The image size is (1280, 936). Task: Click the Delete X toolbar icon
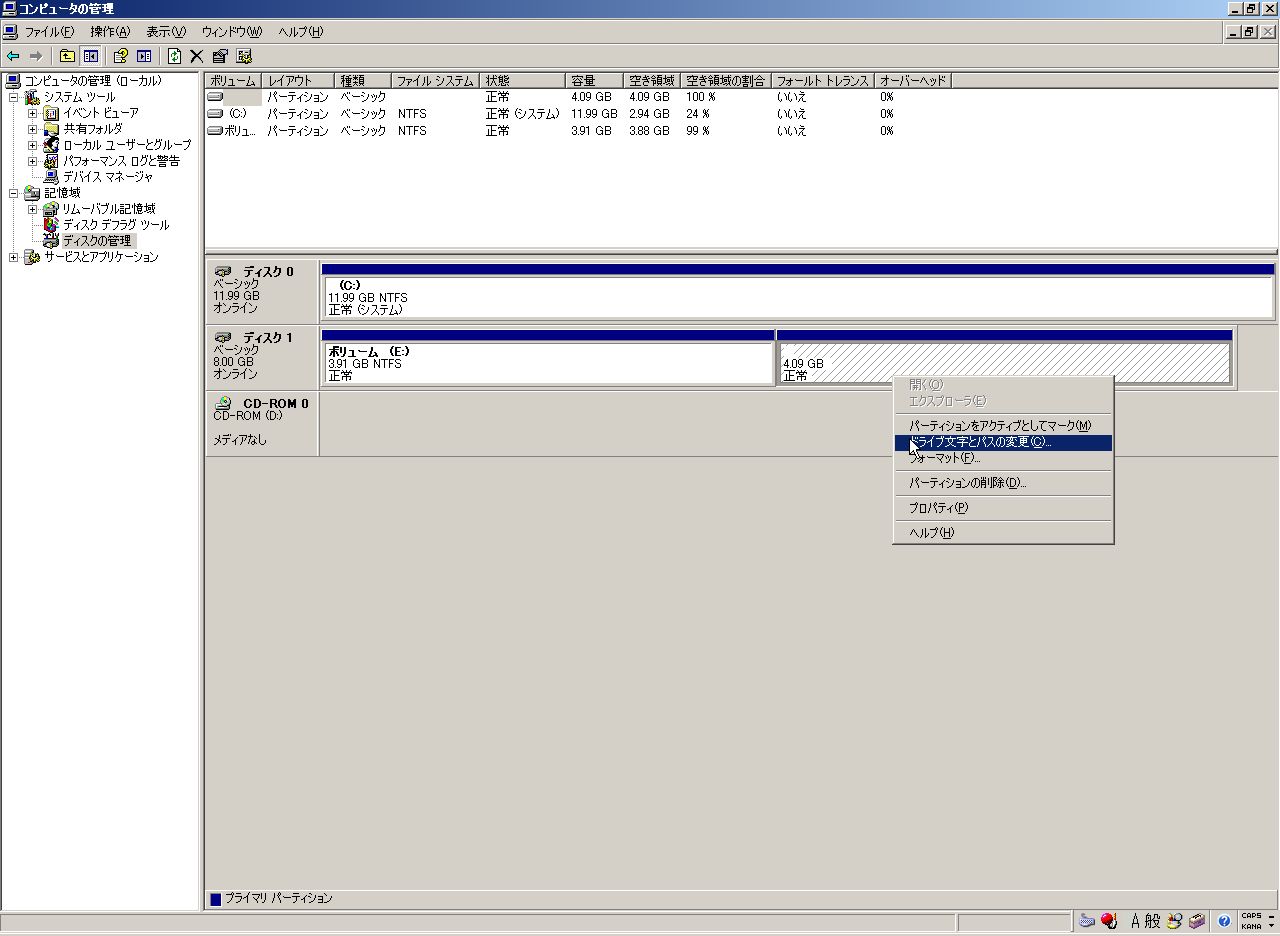click(x=197, y=56)
